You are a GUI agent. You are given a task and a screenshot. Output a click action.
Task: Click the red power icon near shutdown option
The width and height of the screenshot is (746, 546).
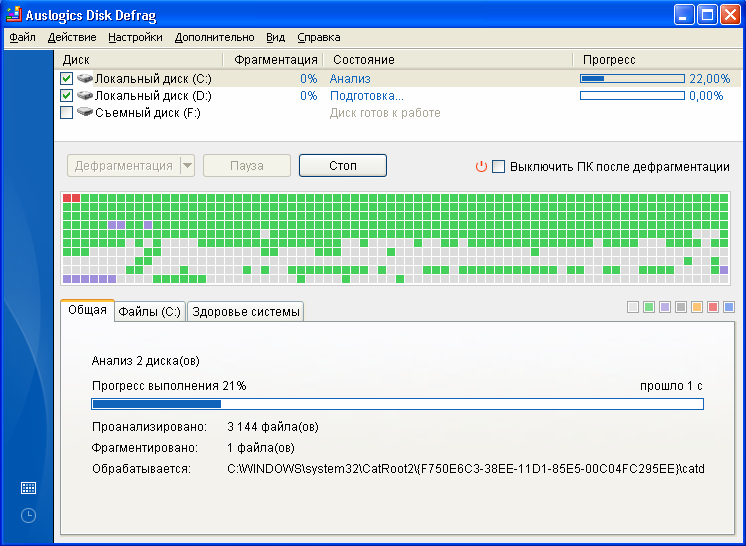tap(481, 167)
